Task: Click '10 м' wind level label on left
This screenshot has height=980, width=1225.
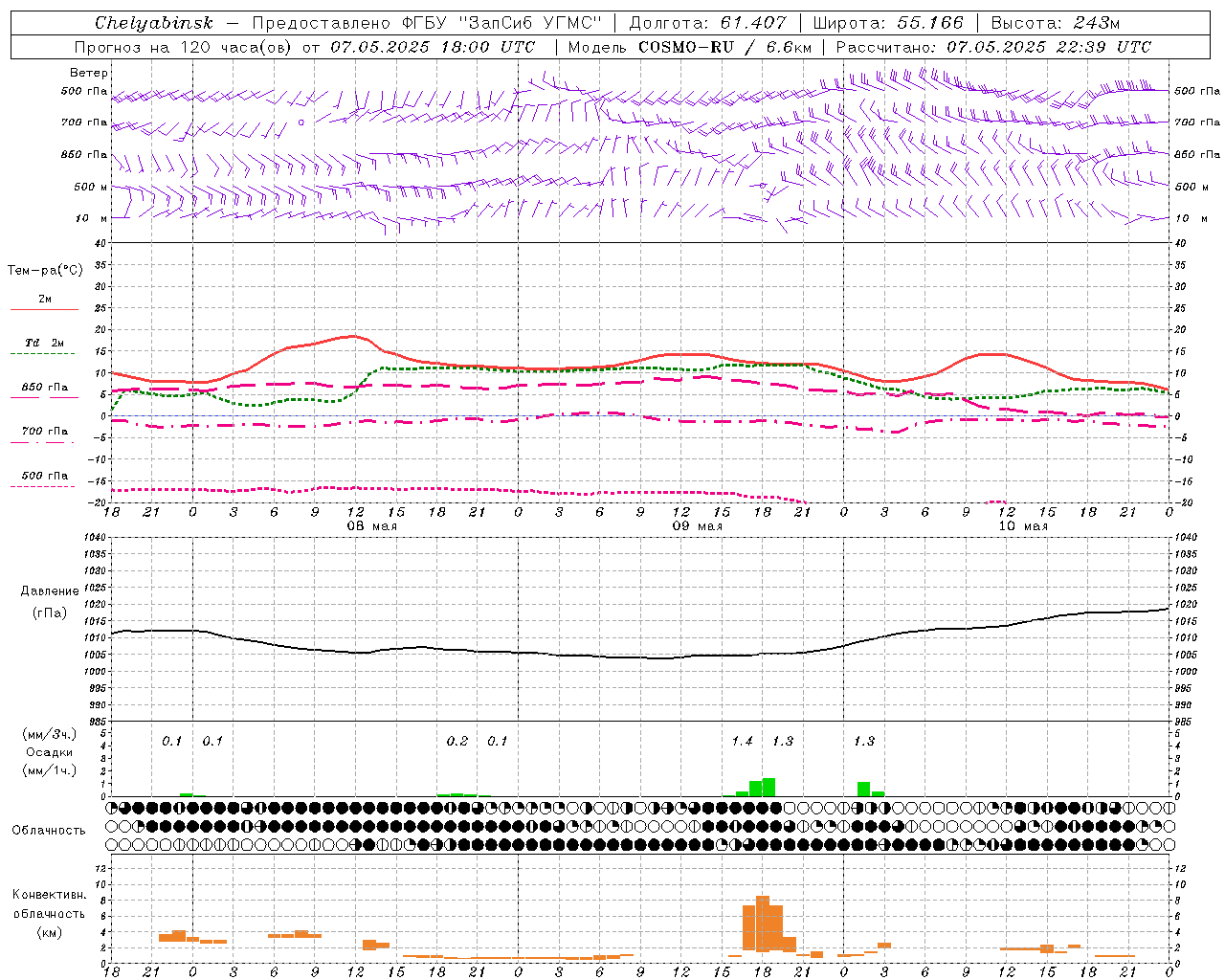Action: tap(91, 219)
